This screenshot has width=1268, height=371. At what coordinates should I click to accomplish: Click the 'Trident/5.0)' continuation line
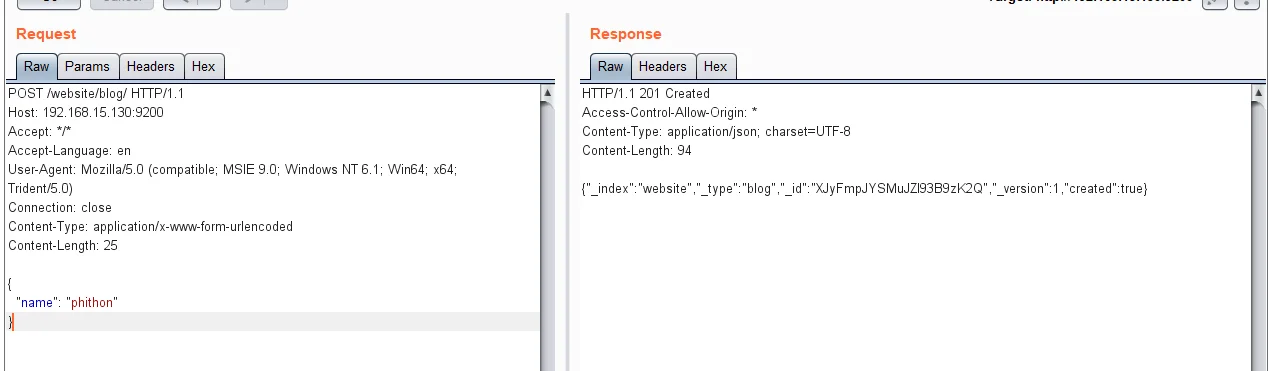pos(40,188)
